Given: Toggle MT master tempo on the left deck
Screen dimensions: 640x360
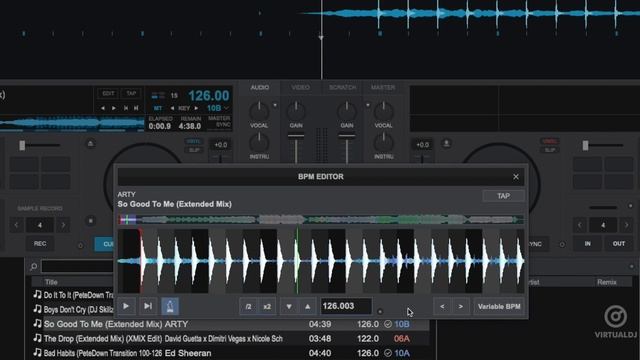Looking at the screenshot, I should click(x=158, y=108).
